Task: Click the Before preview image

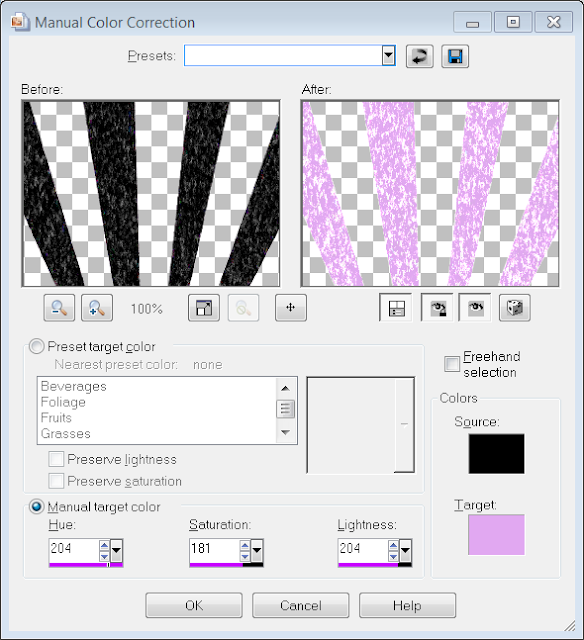Action: click(x=151, y=193)
